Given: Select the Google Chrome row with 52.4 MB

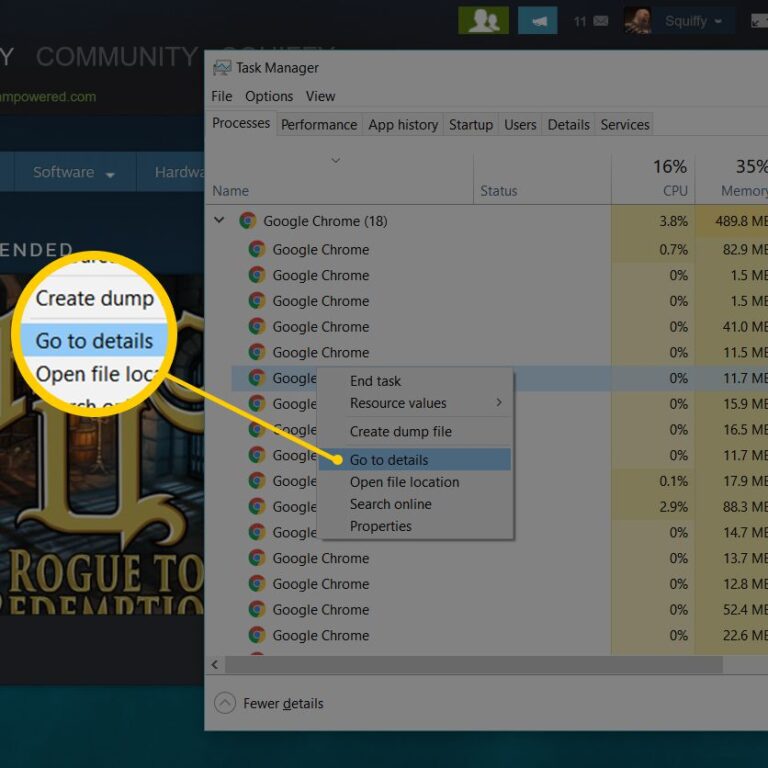Looking at the screenshot, I should tap(500, 609).
